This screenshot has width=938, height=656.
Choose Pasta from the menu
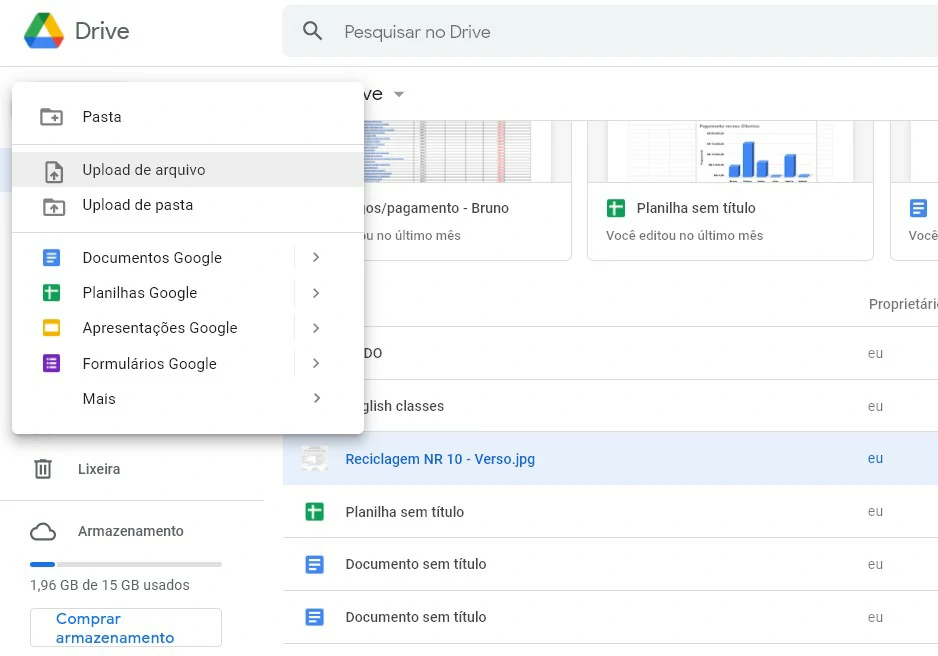point(188,117)
